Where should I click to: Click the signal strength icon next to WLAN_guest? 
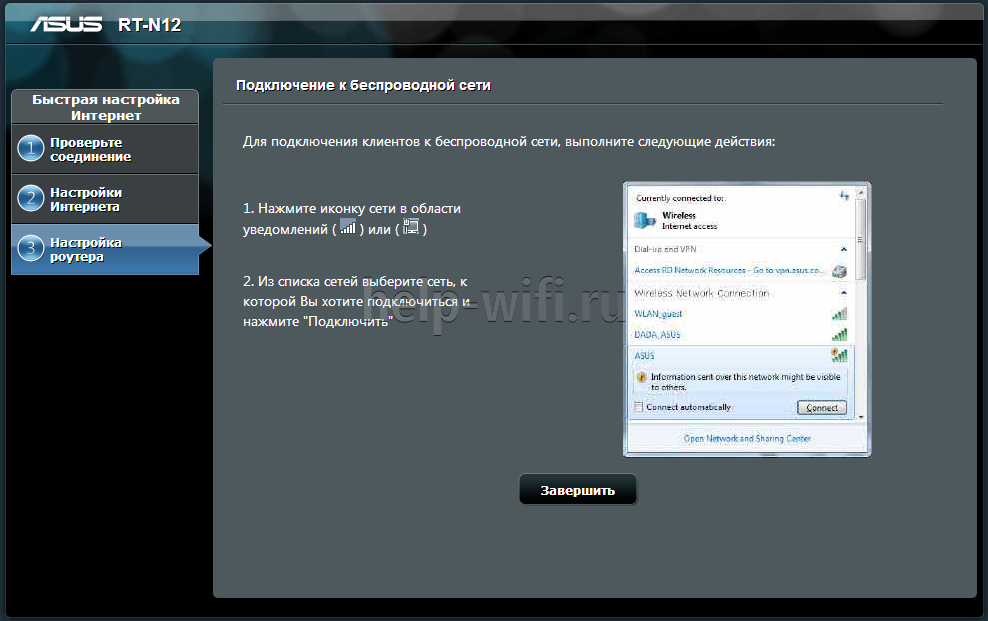coord(839,314)
